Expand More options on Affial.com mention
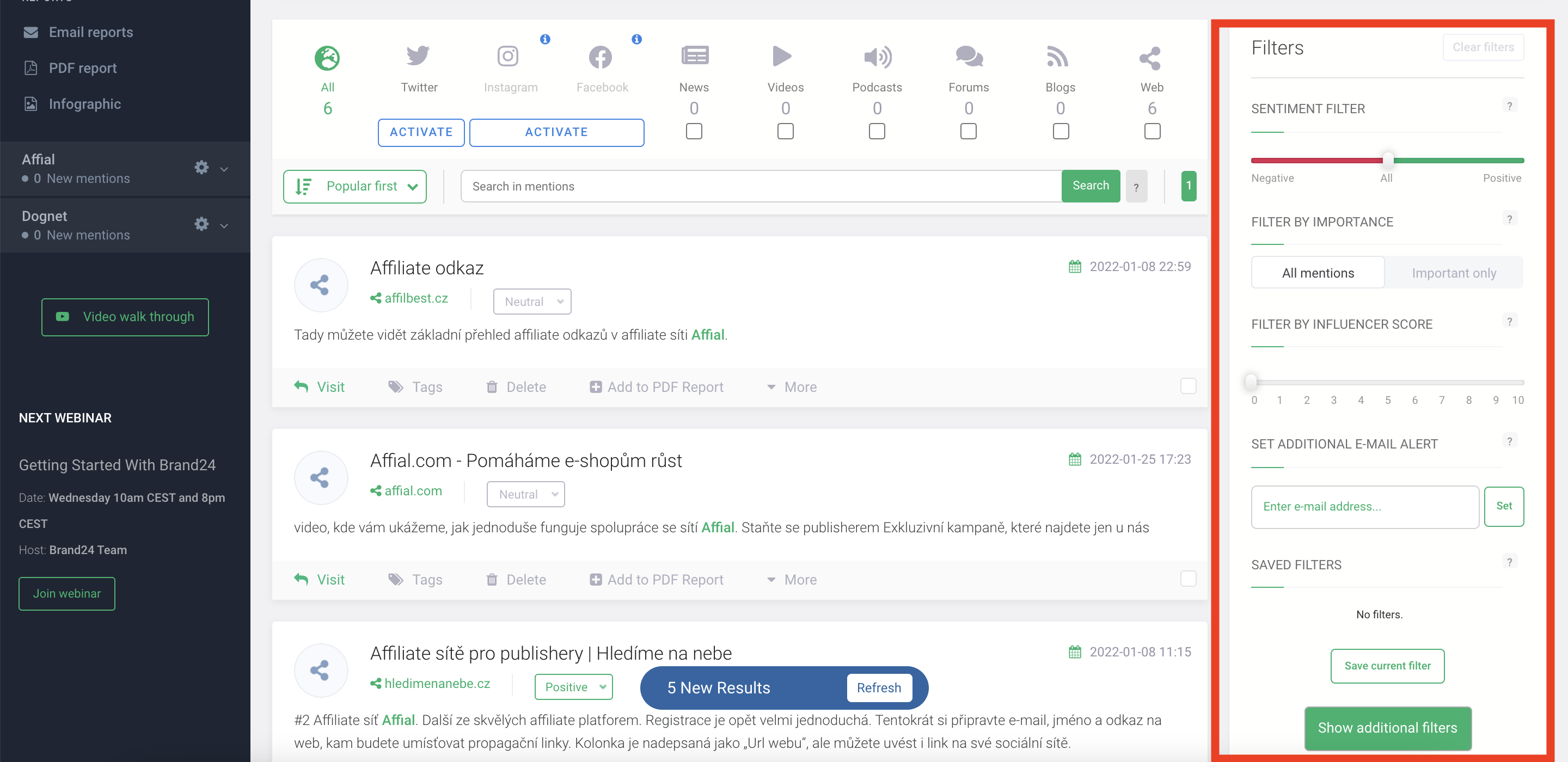1568x762 pixels. [791, 580]
